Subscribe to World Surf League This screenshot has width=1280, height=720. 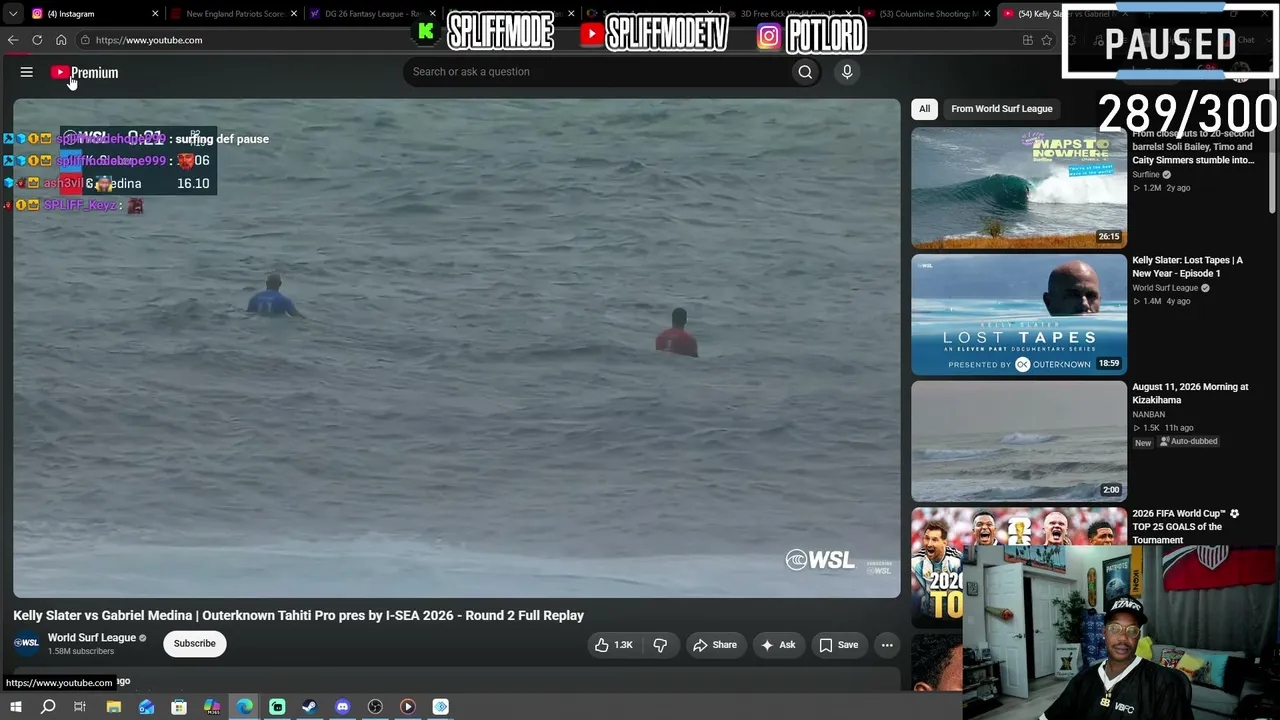pos(194,643)
